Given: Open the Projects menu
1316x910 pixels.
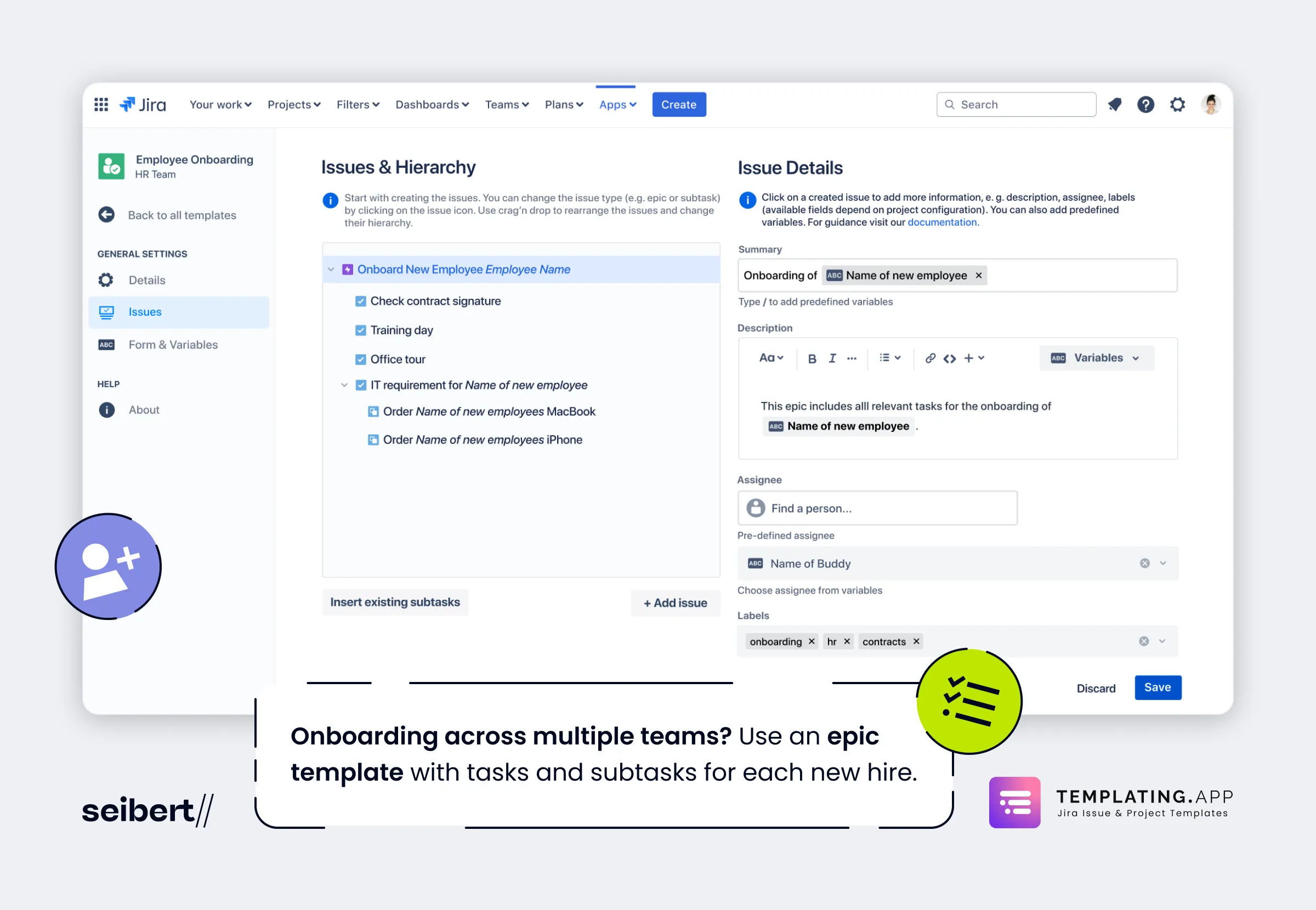Looking at the screenshot, I should (294, 104).
